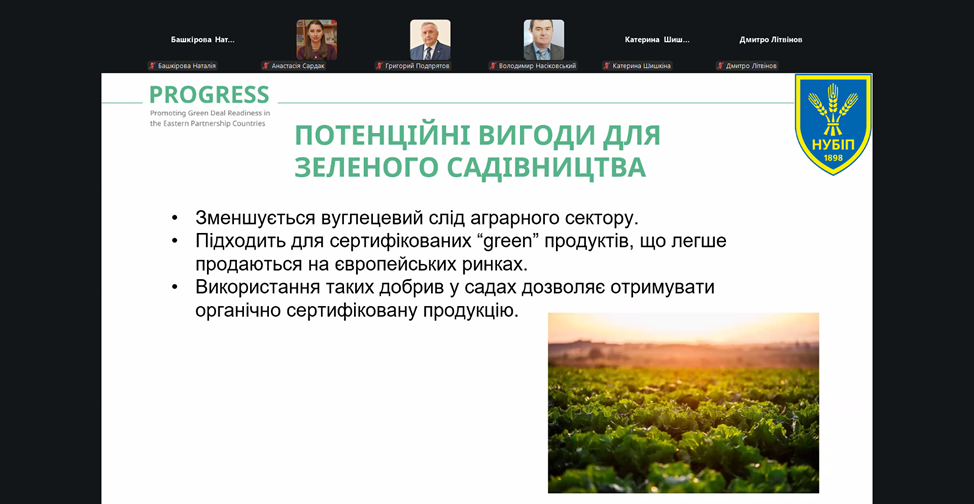Click the 'Башкірова Наталія' name label

click(x=187, y=66)
